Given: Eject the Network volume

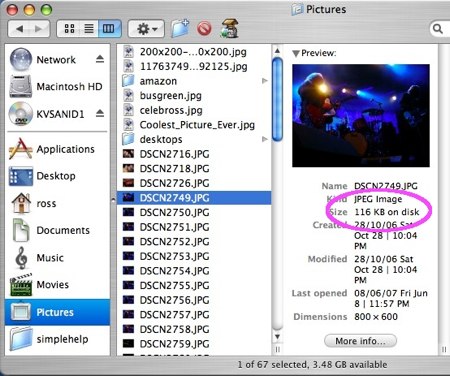Looking at the screenshot, I should pyautogui.click(x=100, y=59).
